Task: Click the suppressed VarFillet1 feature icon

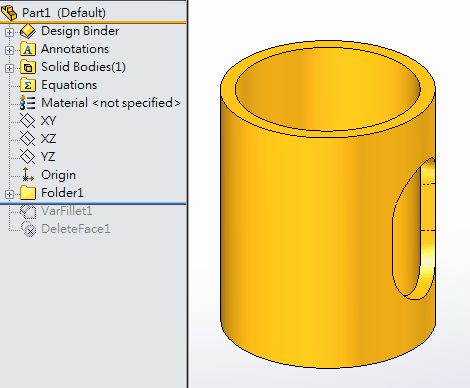Action: click(x=28, y=211)
